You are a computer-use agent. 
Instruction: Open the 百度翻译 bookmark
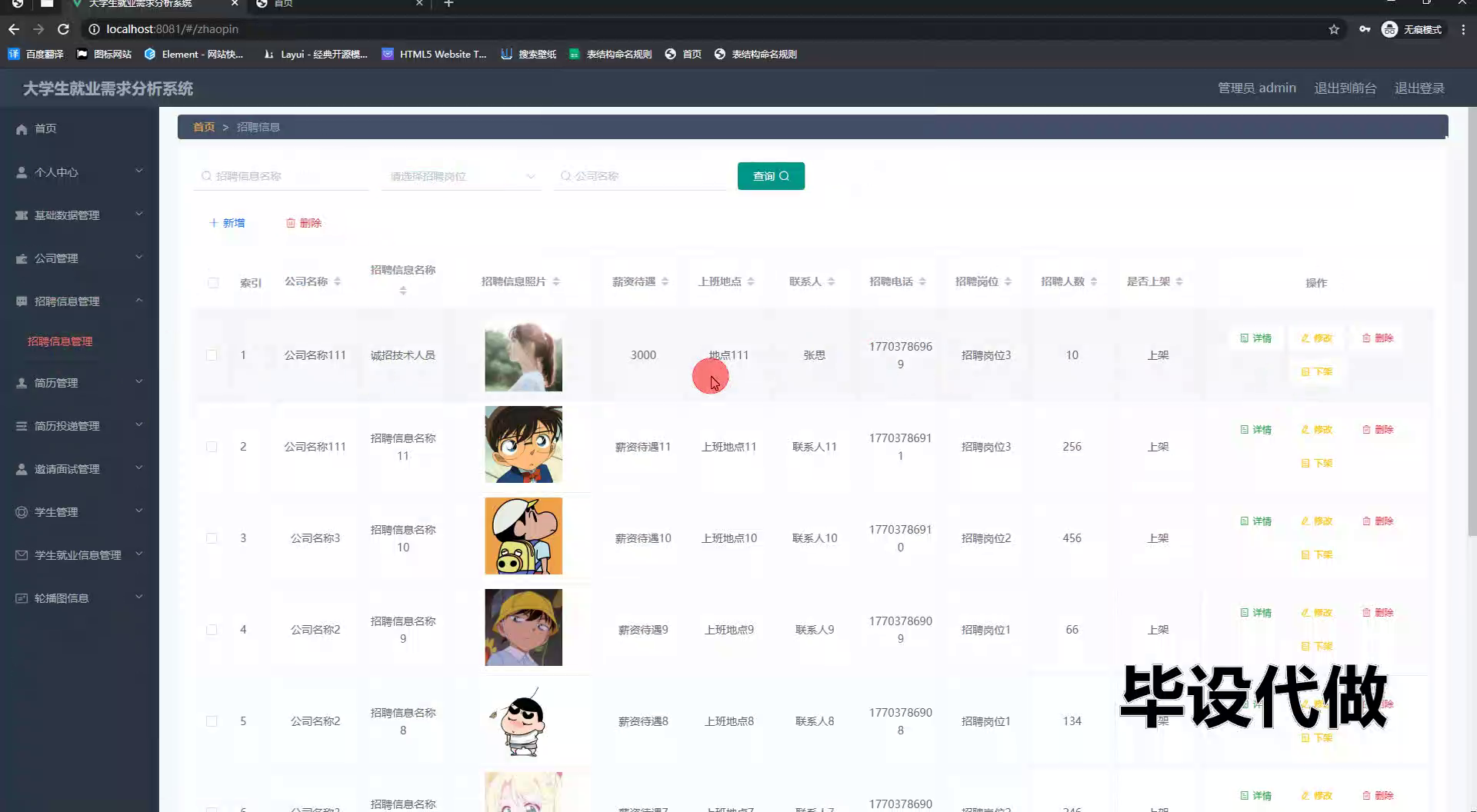(x=36, y=55)
